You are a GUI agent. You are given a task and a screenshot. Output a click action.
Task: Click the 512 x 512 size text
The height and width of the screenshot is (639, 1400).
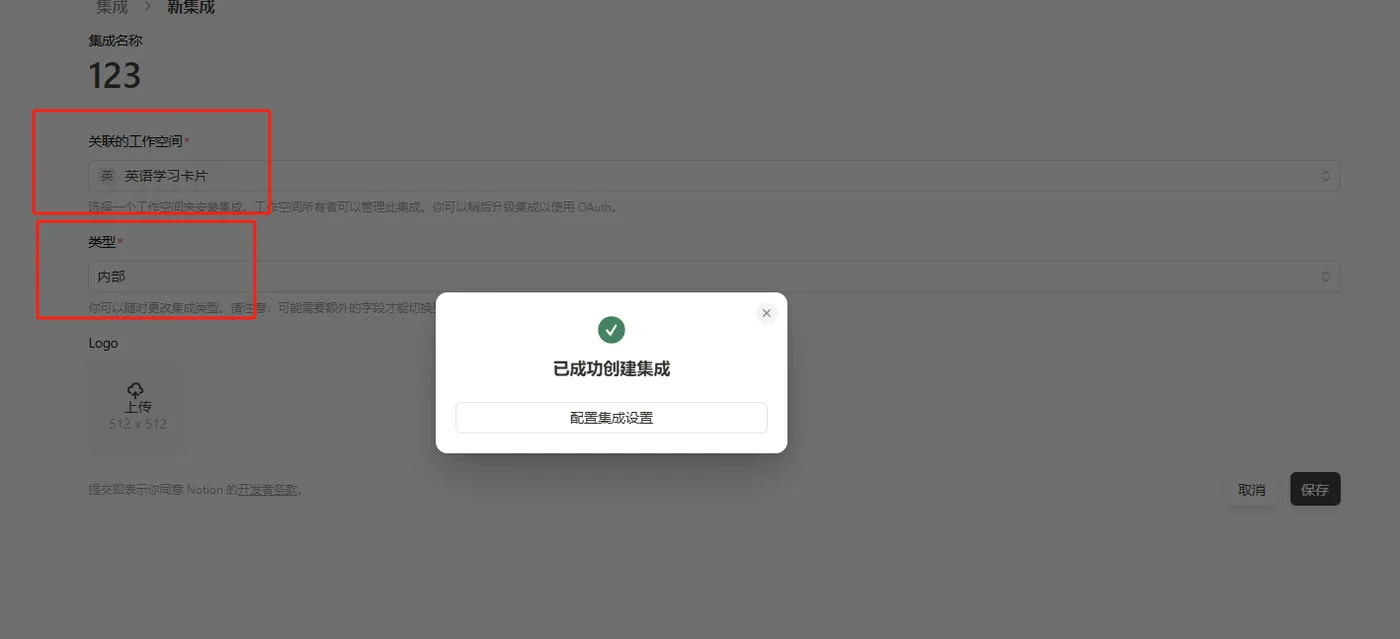(x=138, y=424)
